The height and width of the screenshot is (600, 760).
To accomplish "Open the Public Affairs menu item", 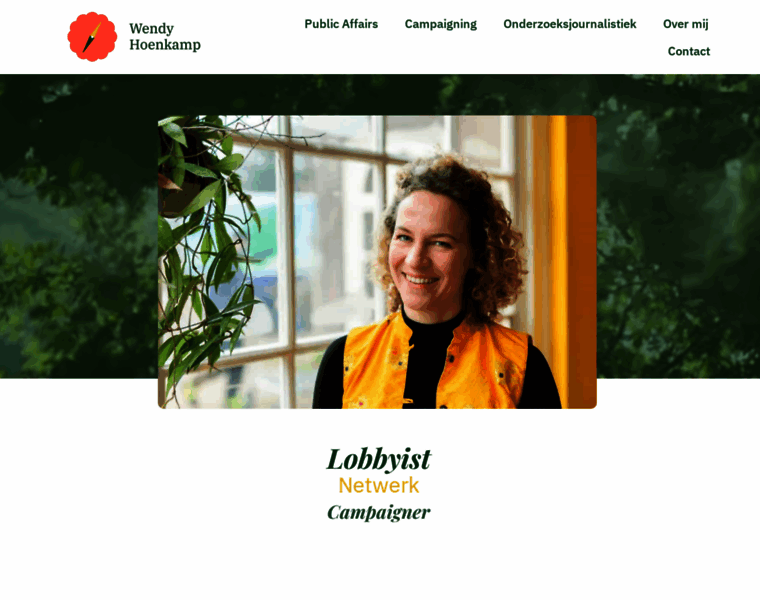I will (x=341, y=24).
